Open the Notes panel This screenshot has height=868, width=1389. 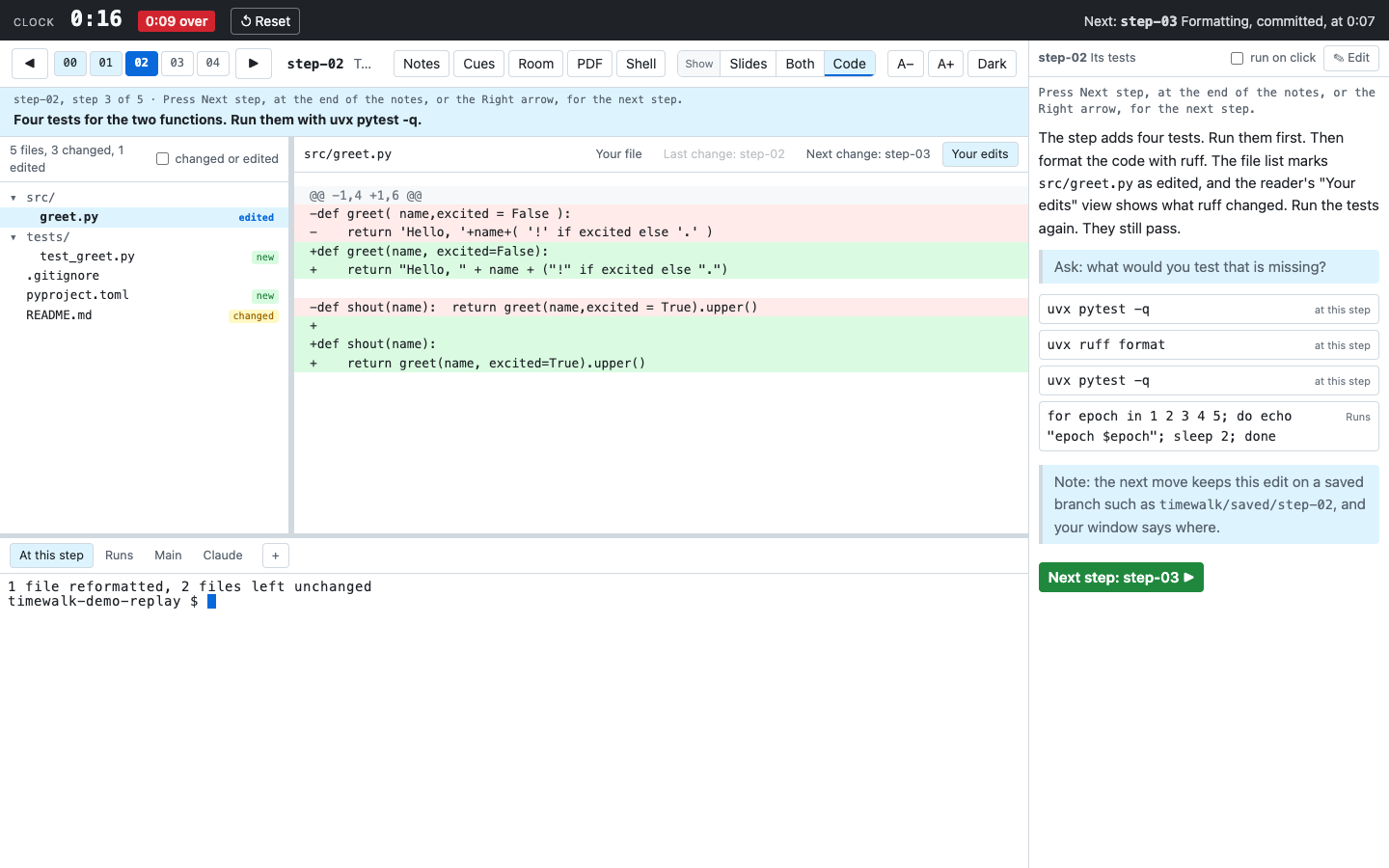click(422, 64)
